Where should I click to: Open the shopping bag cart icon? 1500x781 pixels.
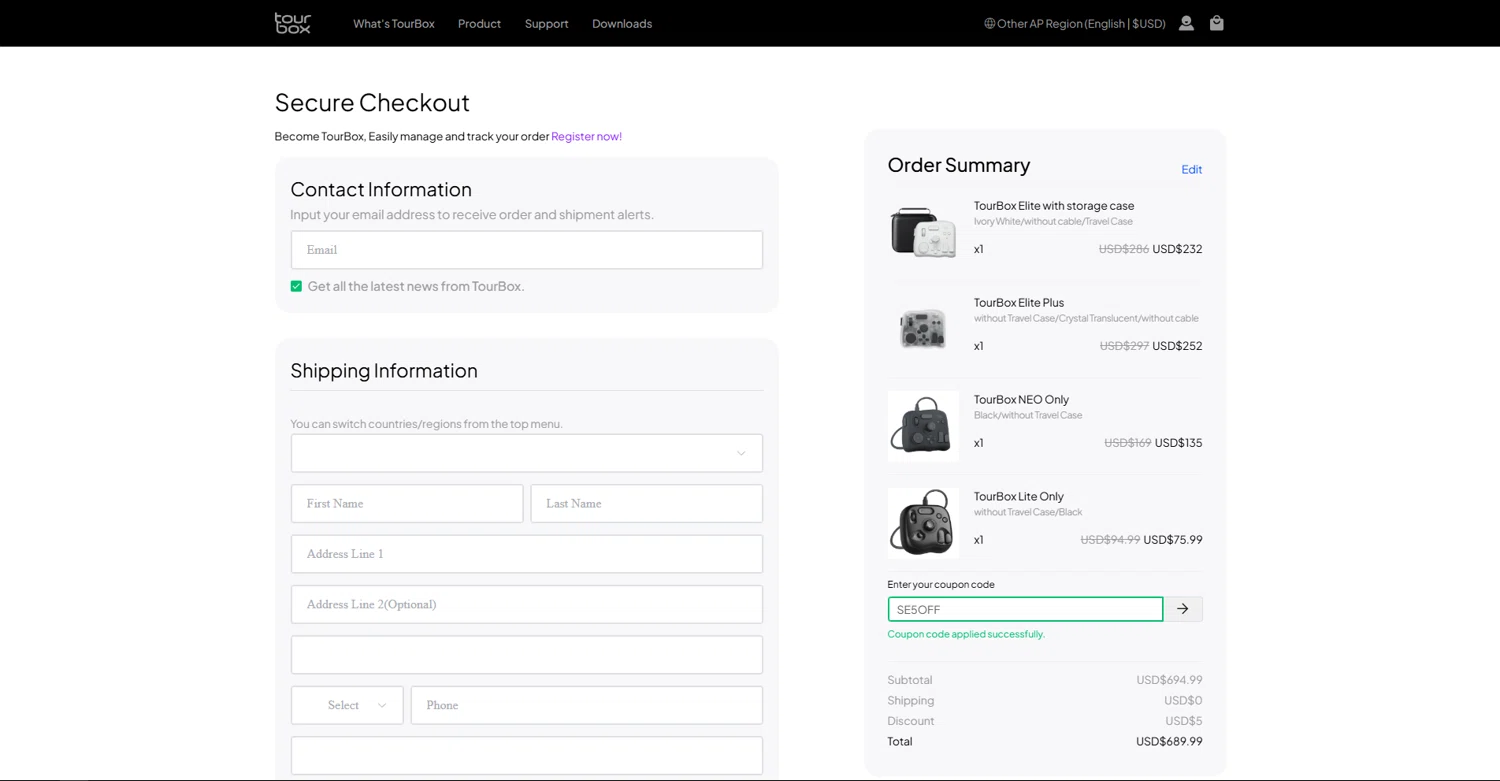click(x=1216, y=23)
